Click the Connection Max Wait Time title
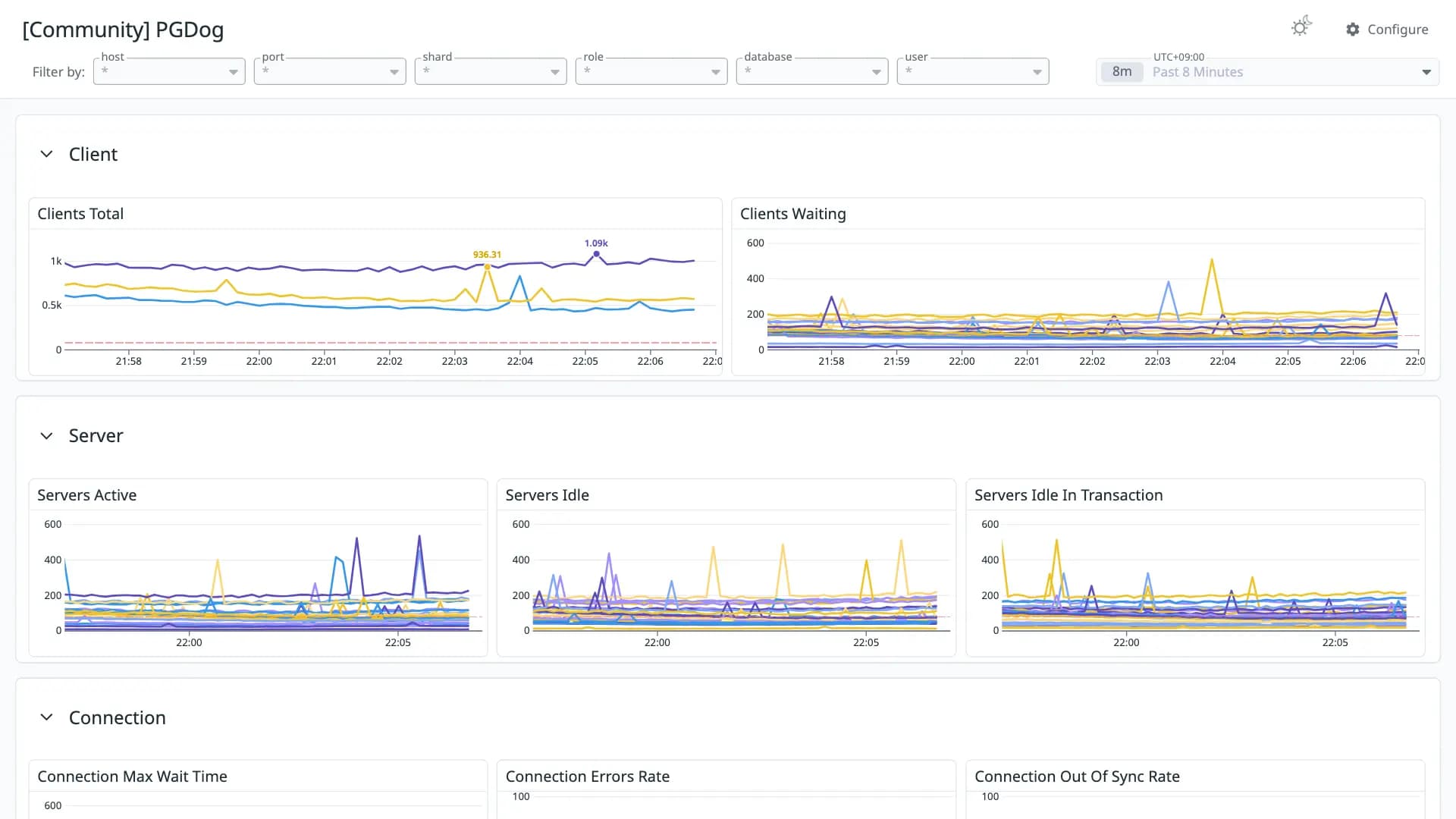Screen dimensions: 1456x819 pyautogui.click(x=132, y=777)
